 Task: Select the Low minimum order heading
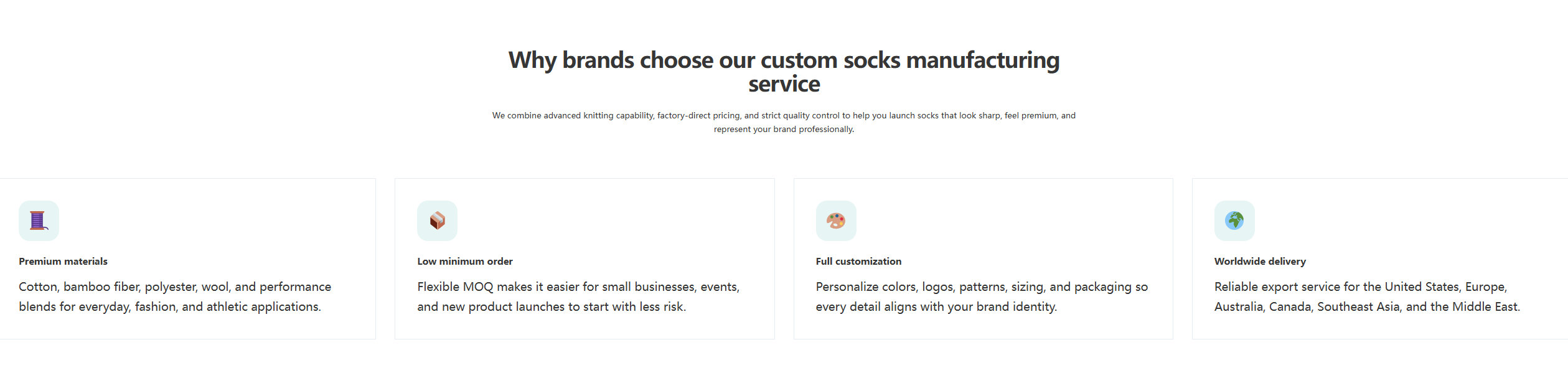(x=465, y=262)
